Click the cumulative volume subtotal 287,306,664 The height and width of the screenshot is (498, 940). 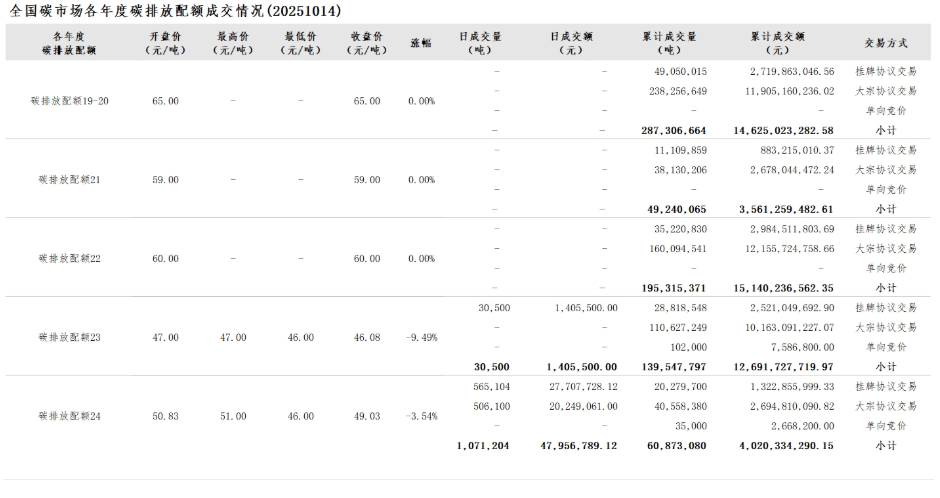674,130
